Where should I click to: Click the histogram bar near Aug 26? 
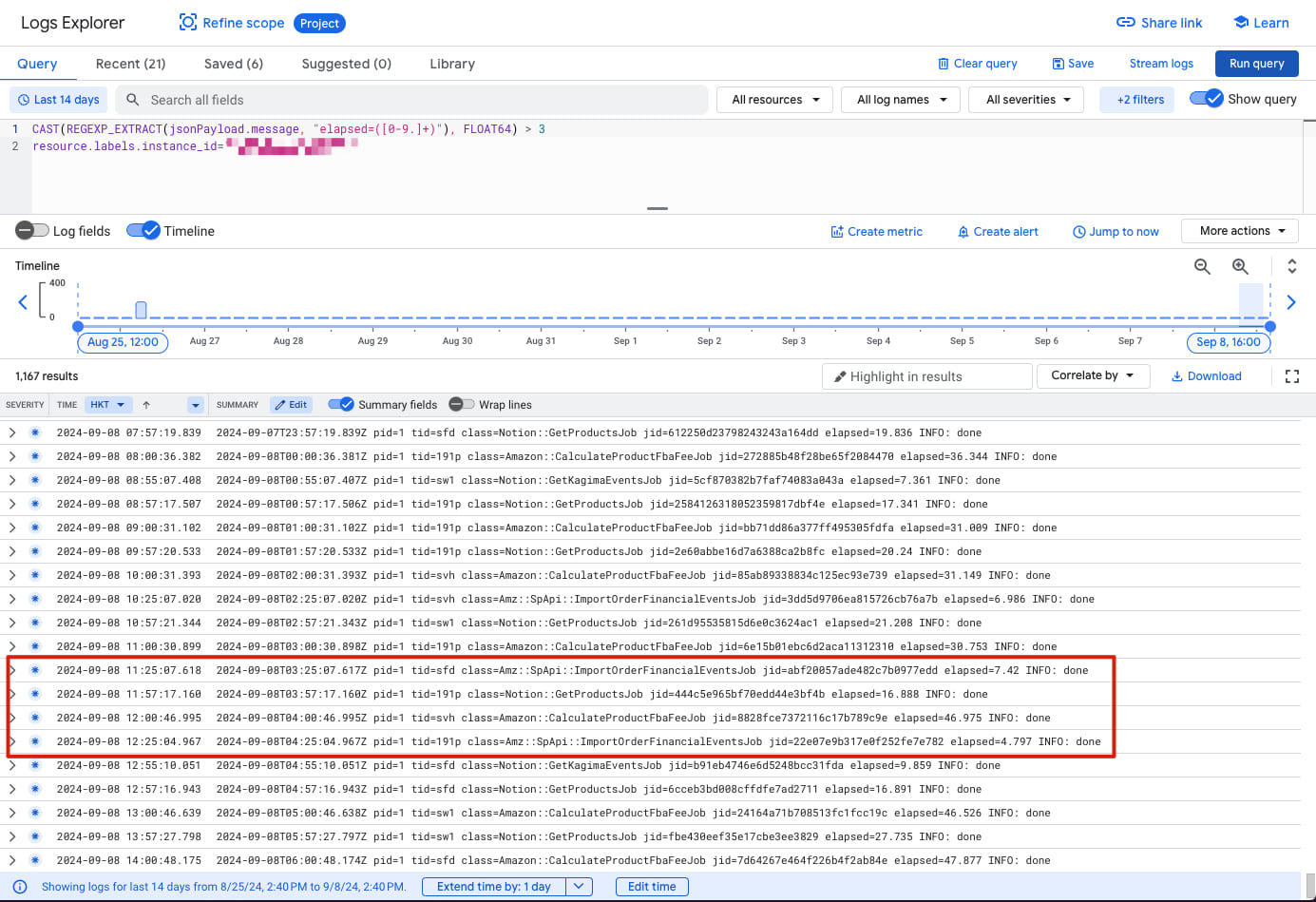141,310
